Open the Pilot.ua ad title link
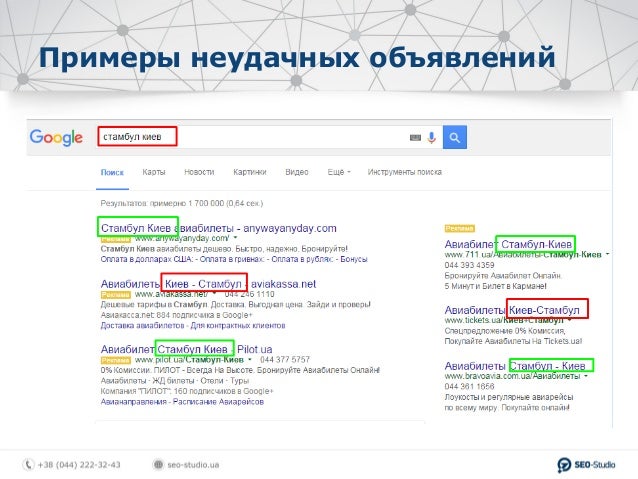The width and height of the screenshot is (638, 479). (186, 349)
